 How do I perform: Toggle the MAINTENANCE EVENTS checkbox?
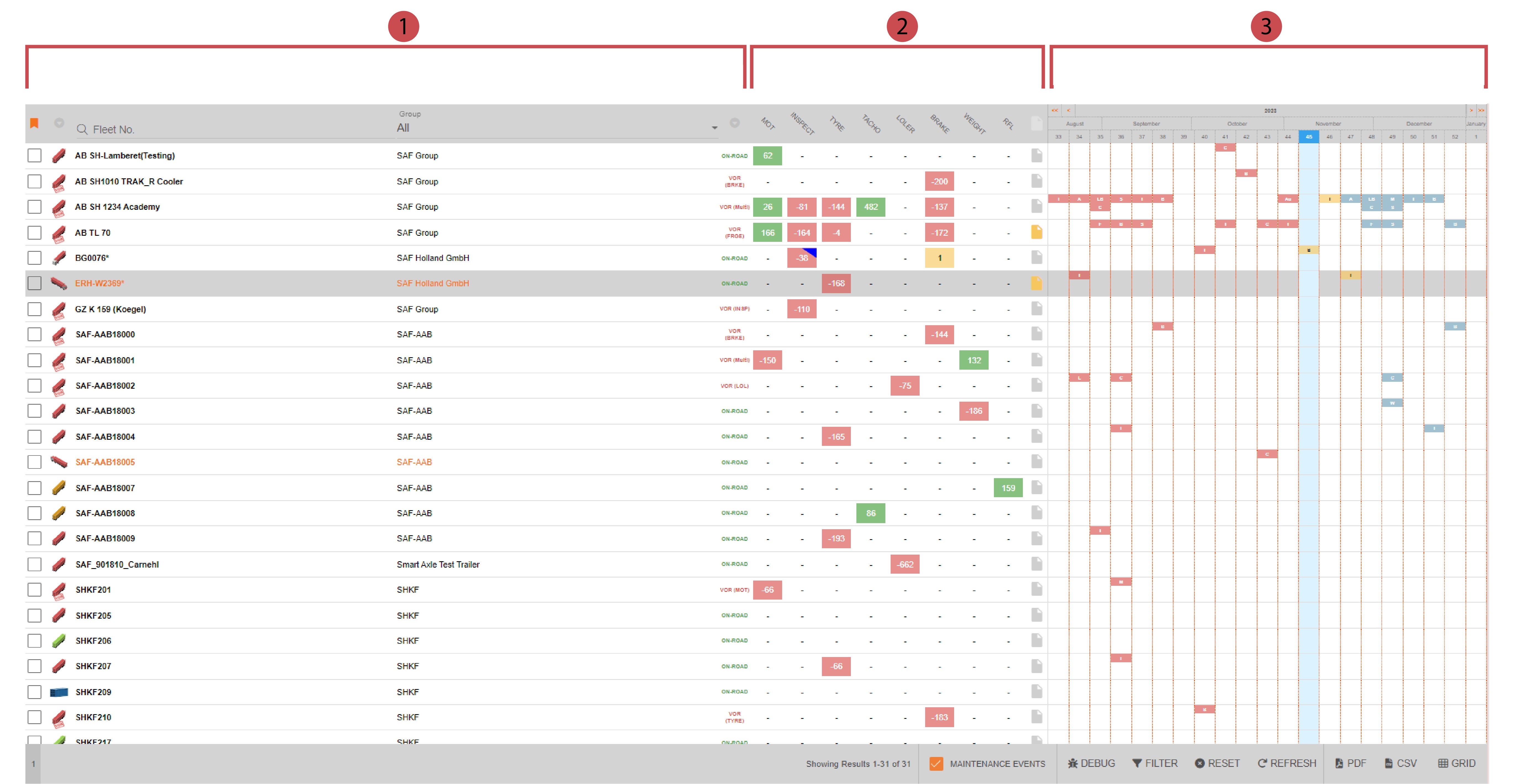pyautogui.click(x=936, y=763)
